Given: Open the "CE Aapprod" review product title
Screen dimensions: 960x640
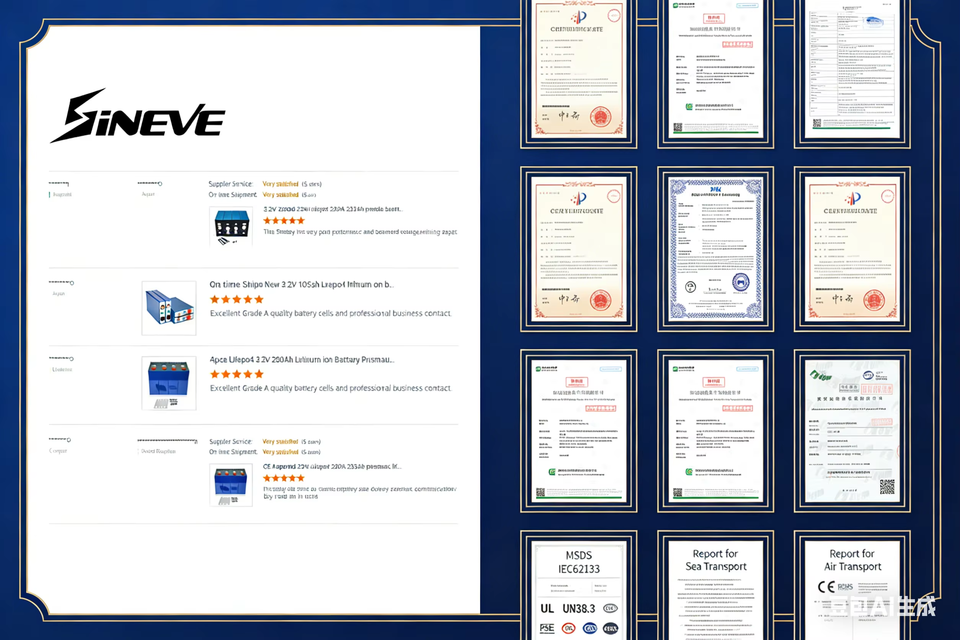Looking at the screenshot, I should point(332,467).
